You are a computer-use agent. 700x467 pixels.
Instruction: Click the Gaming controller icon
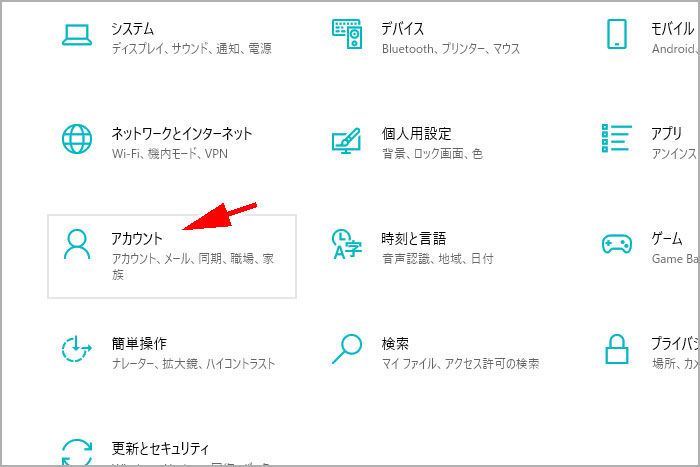coord(616,244)
